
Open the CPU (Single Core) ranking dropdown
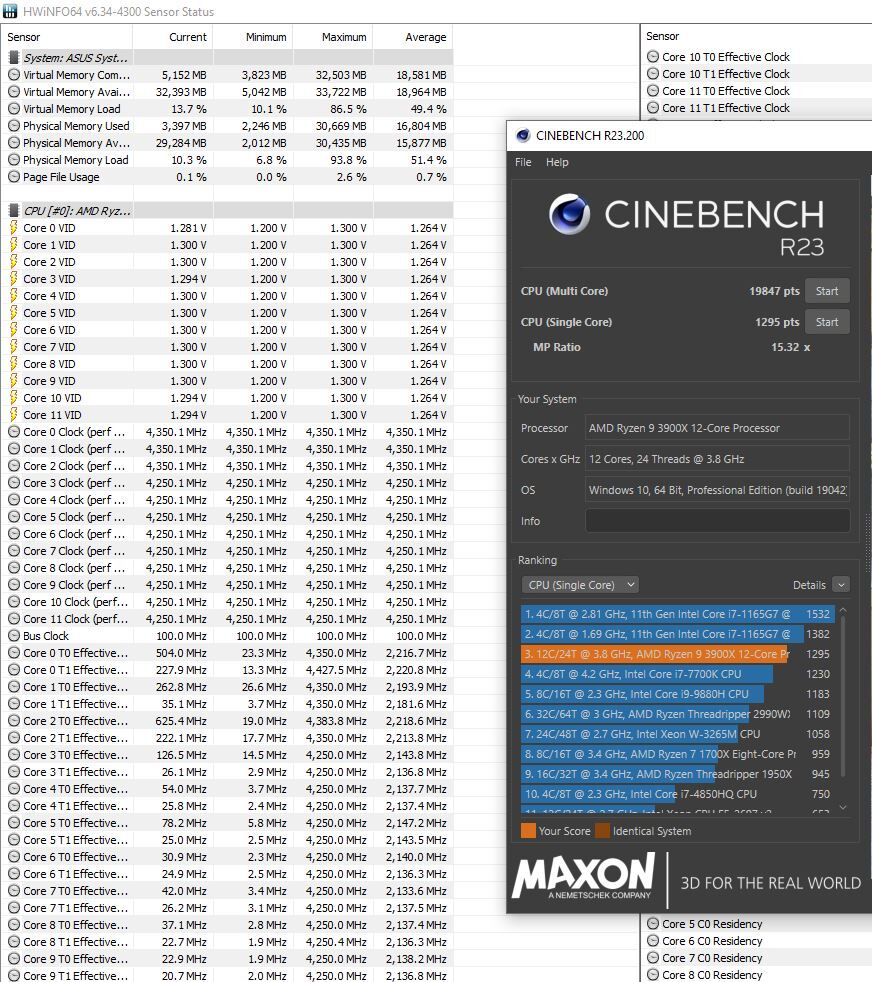(x=580, y=585)
